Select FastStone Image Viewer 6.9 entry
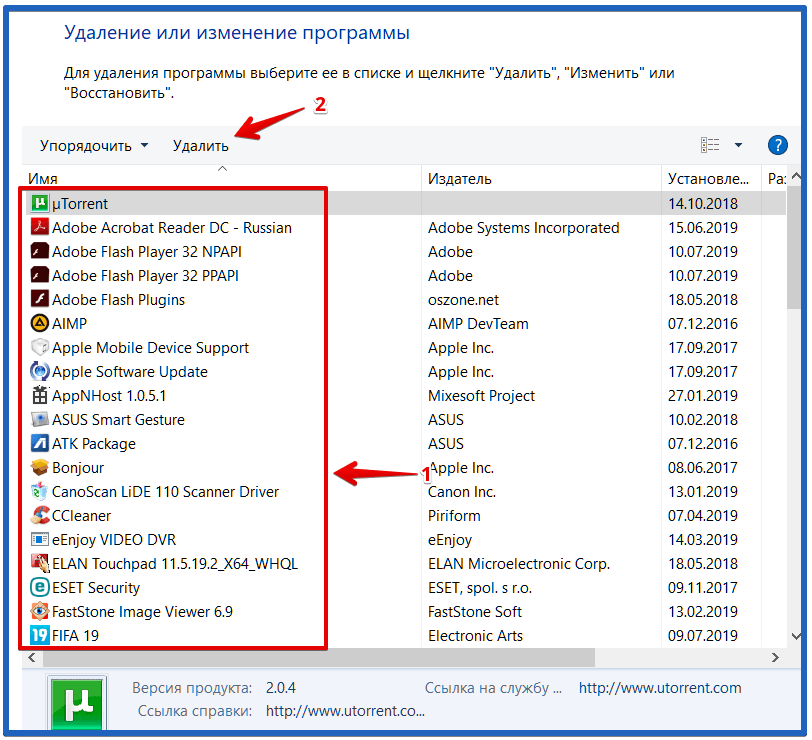The image size is (812, 740). click(142, 612)
